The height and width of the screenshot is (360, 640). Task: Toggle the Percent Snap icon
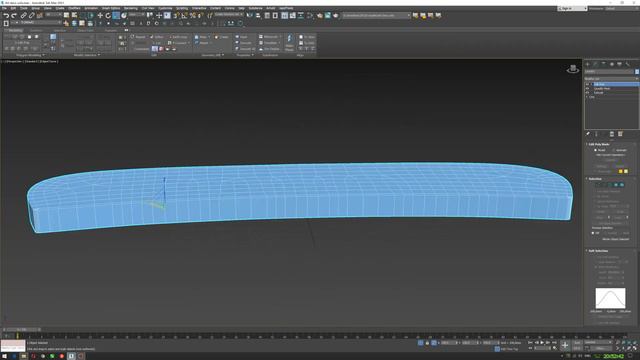pos(192,16)
